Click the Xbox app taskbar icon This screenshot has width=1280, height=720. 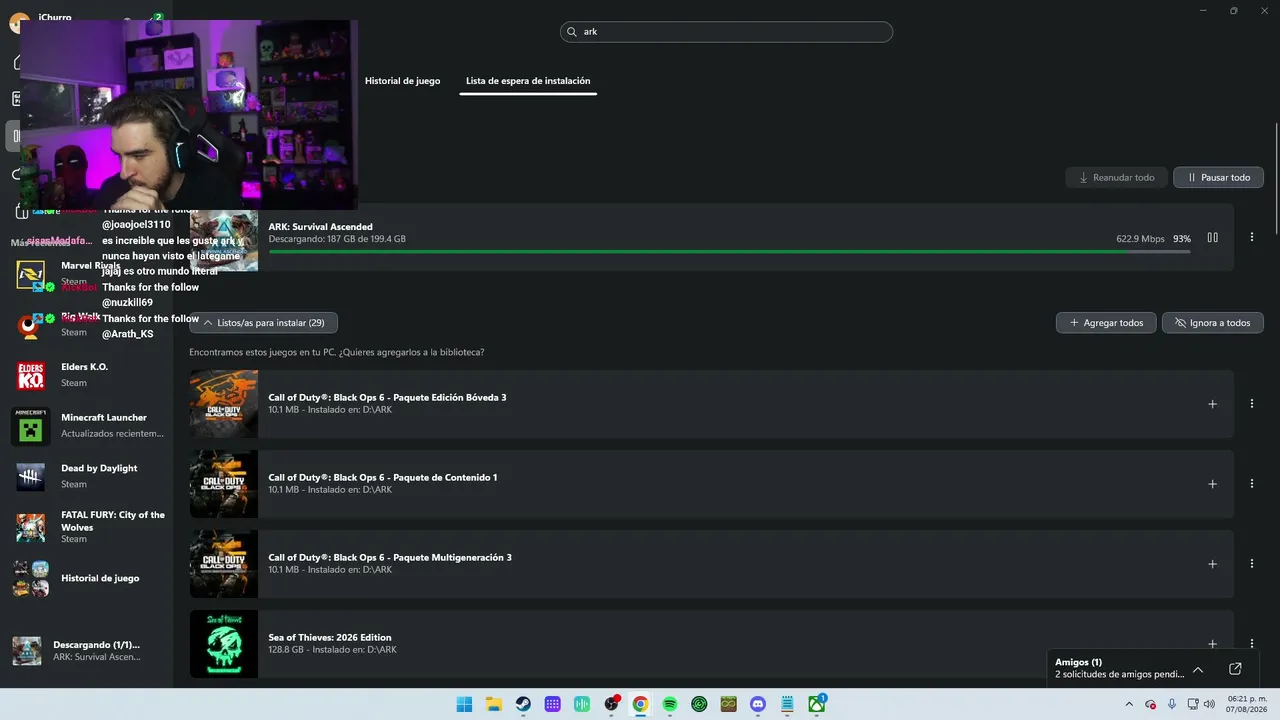817,704
